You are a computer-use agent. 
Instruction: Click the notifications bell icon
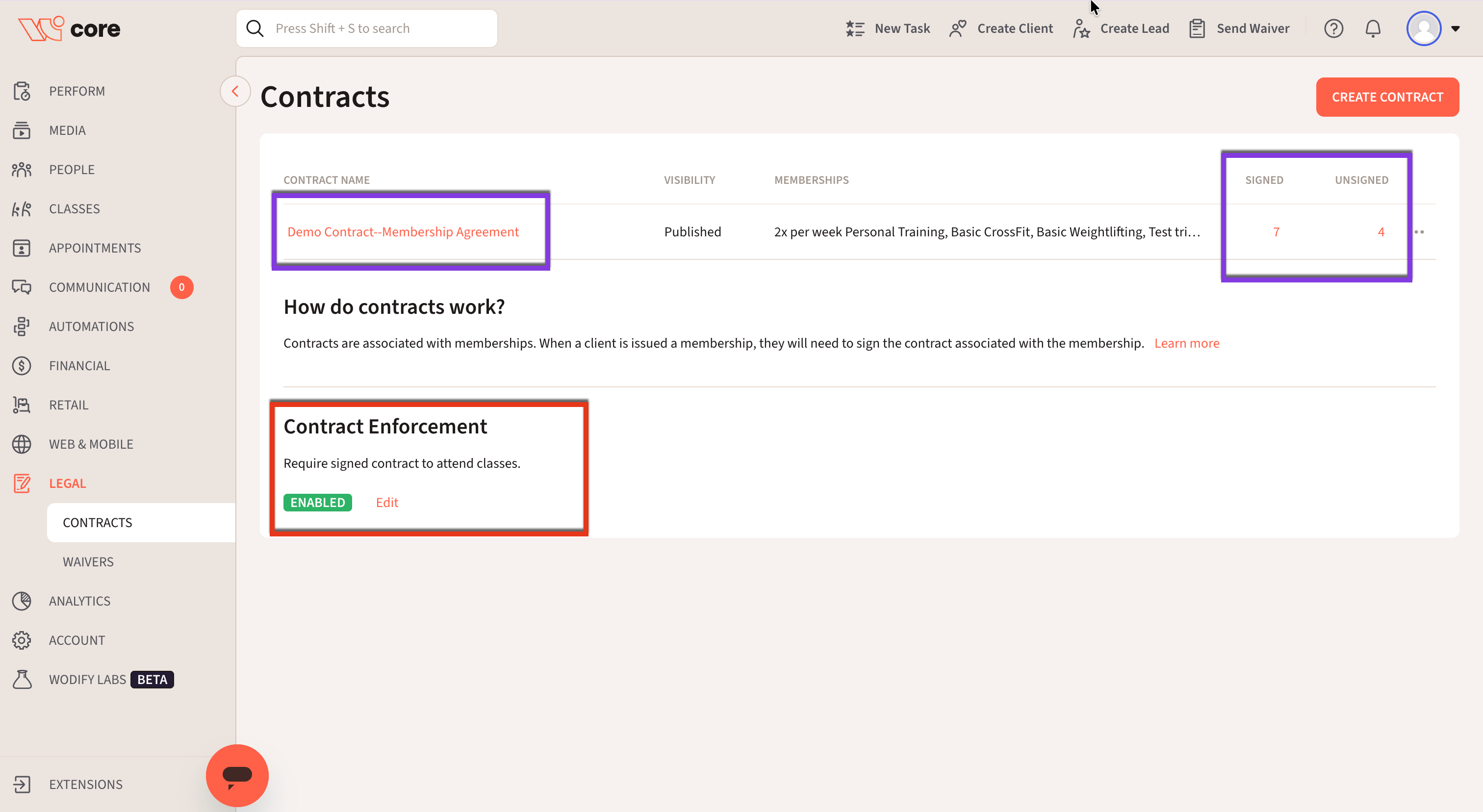[1373, 28]
